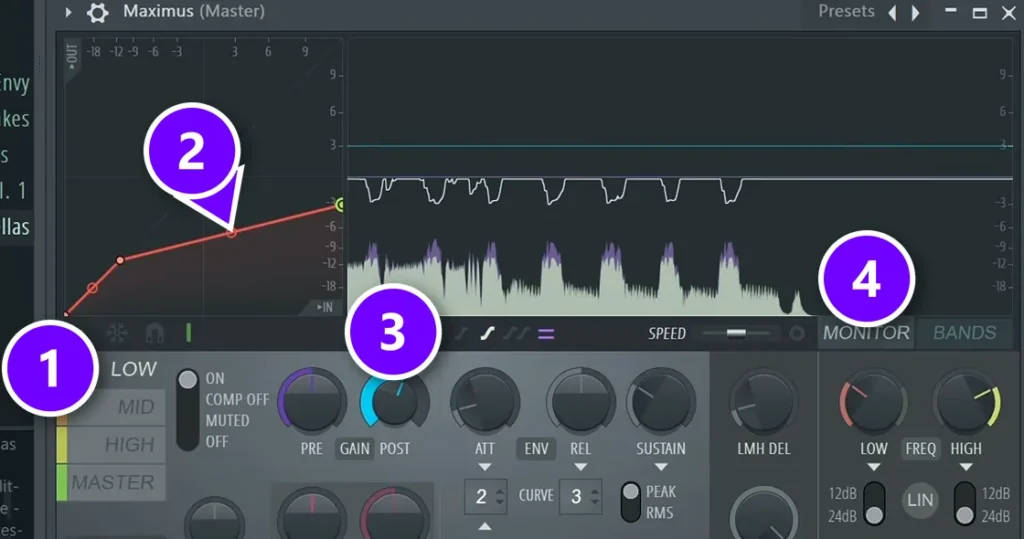Click the HIGH frequency knob
1024x539 pixels.
(967, 400)
